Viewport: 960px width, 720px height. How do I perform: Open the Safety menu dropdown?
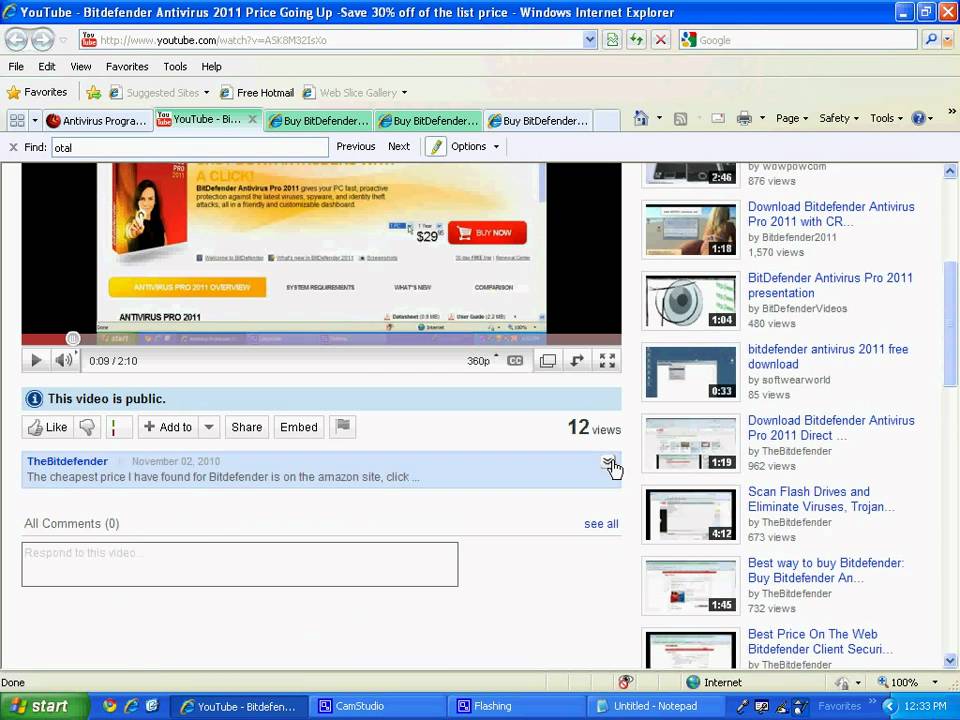click(x=839, y=118)
